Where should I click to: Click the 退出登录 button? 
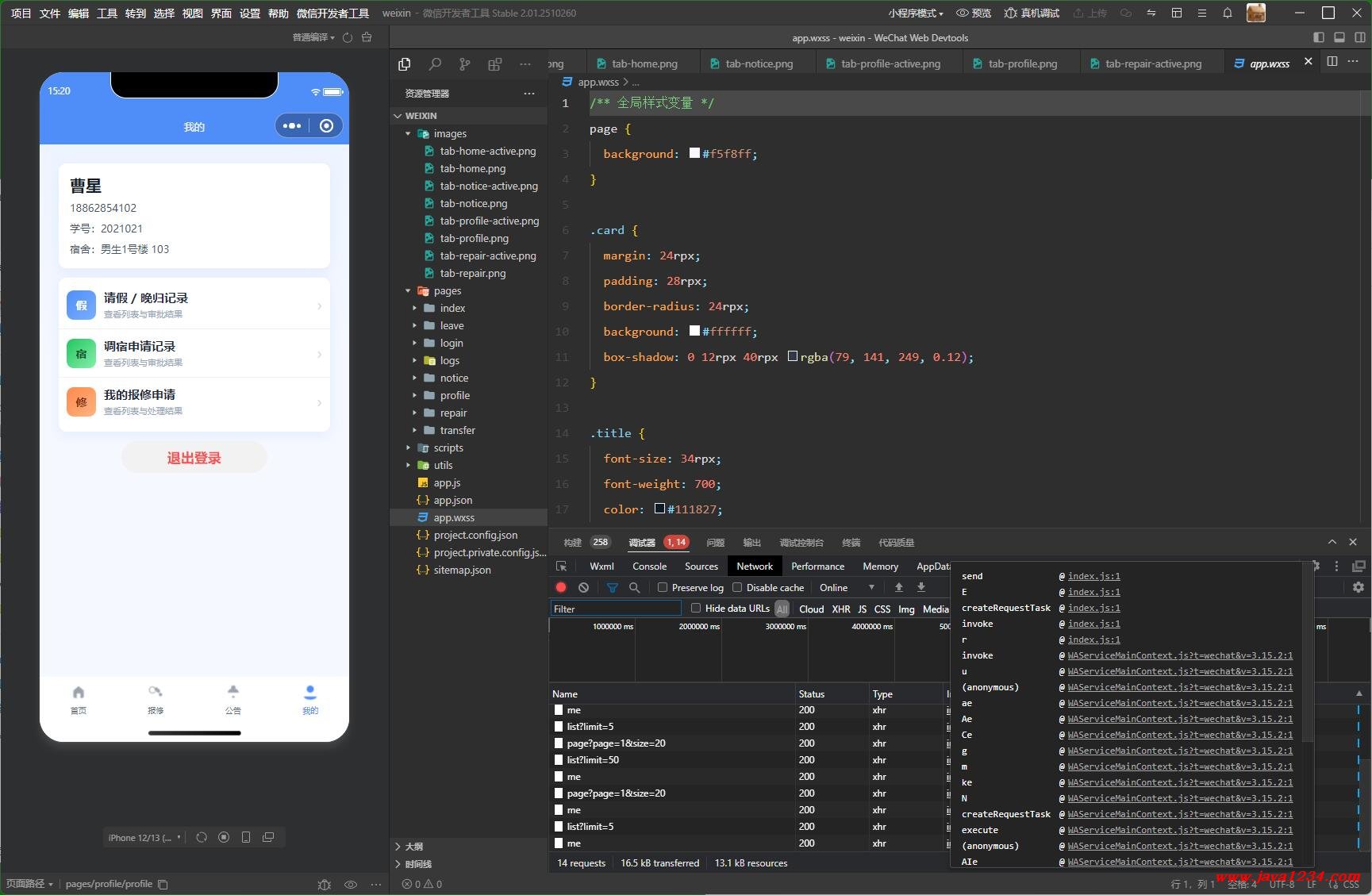tap(194, 458)
